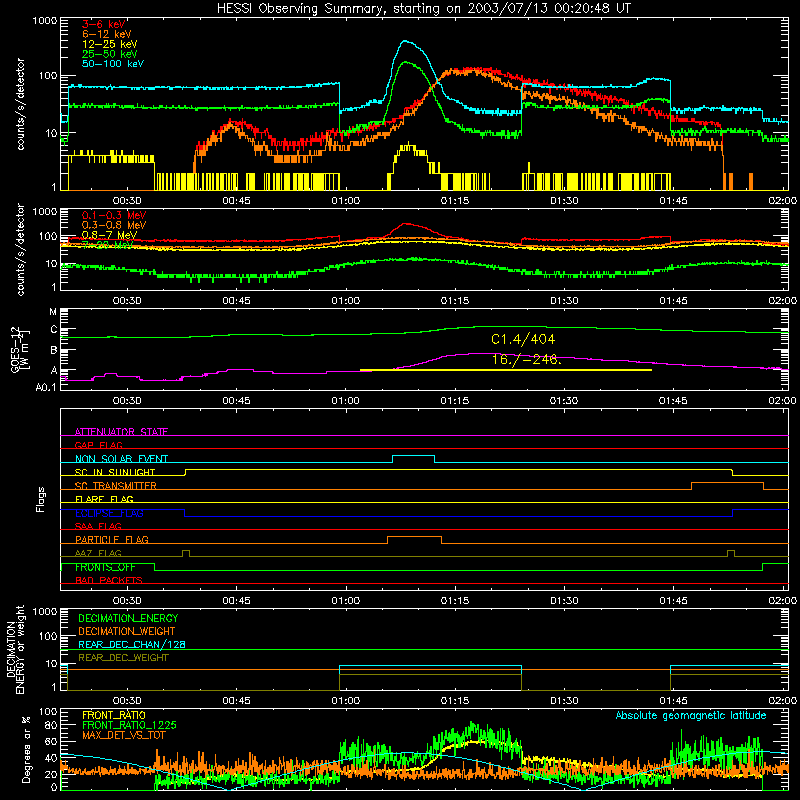Select the ECLIPSE_FLAG label
This screenshot has height=800, width=800.
[x=109, y=513]
